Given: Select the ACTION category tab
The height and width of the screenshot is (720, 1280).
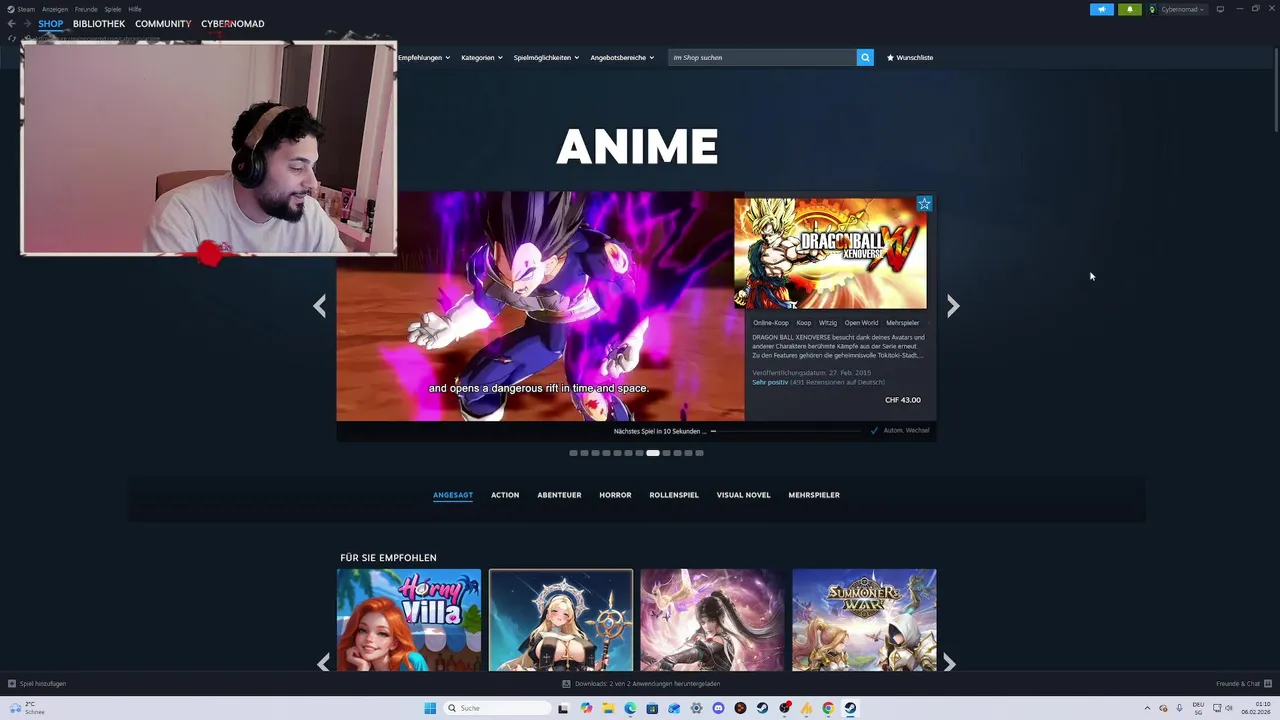Looking at the screenshot, I should 505,495.
